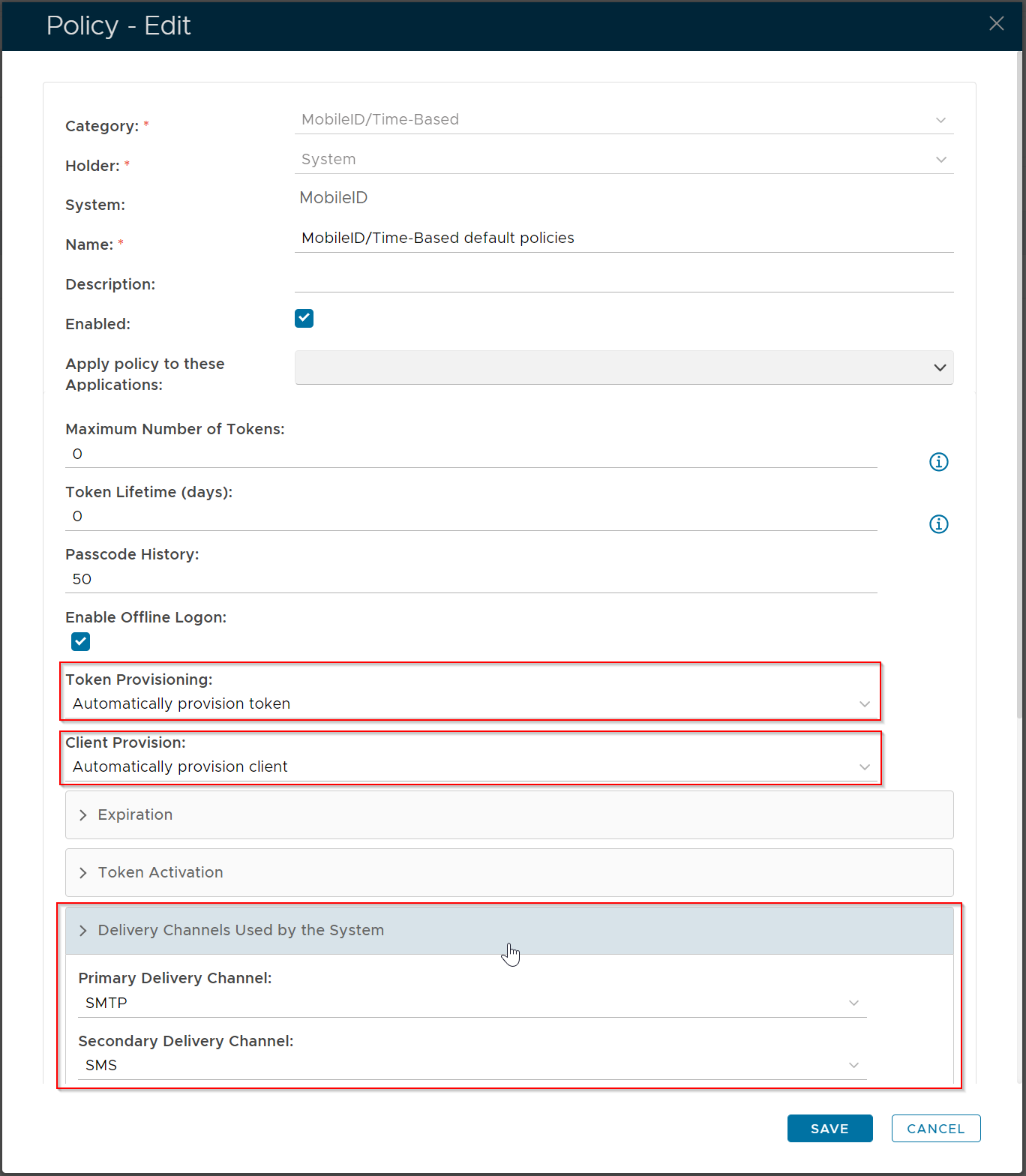
Task: Open the Holder dropdown
Action: click(623, 160)
